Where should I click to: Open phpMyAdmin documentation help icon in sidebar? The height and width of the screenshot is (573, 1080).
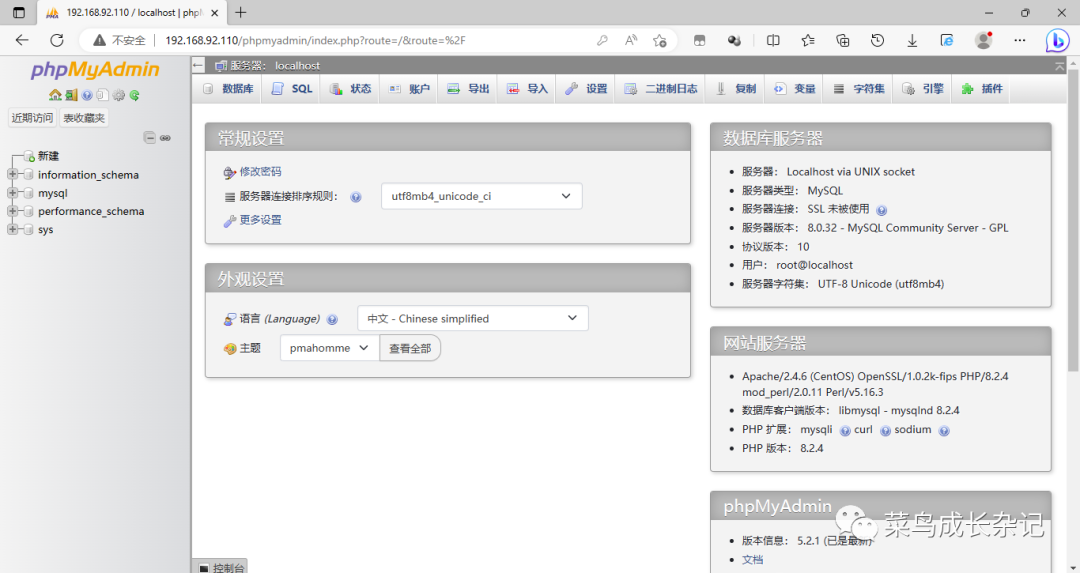coord(87,95)
